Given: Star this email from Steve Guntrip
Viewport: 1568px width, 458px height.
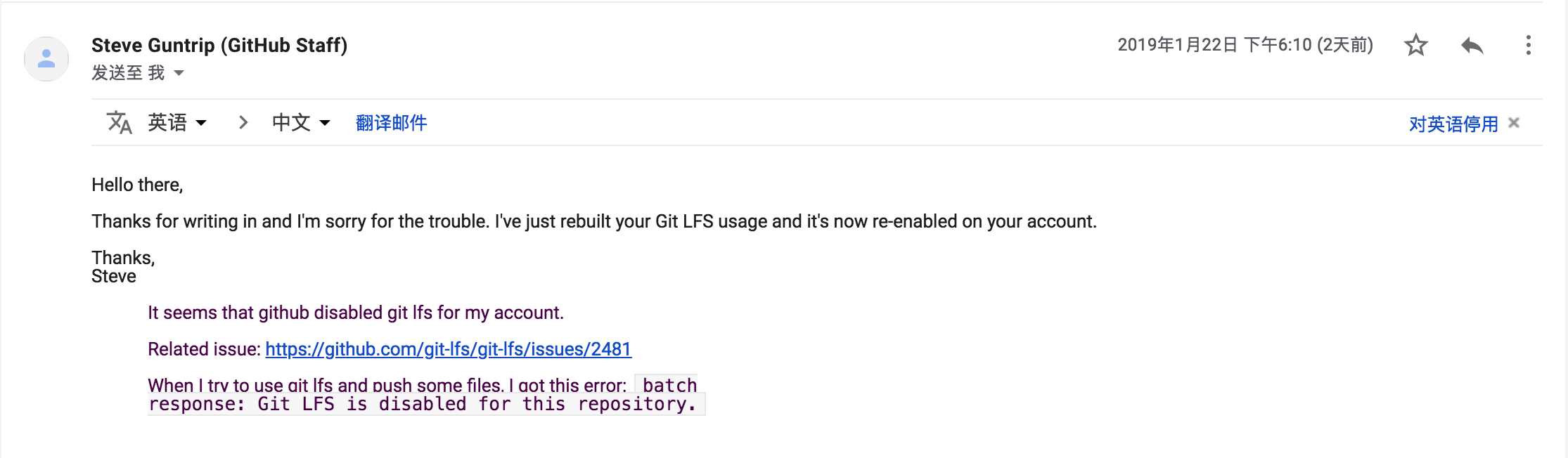Looking at the screenshot, I should coord(1415,45).
